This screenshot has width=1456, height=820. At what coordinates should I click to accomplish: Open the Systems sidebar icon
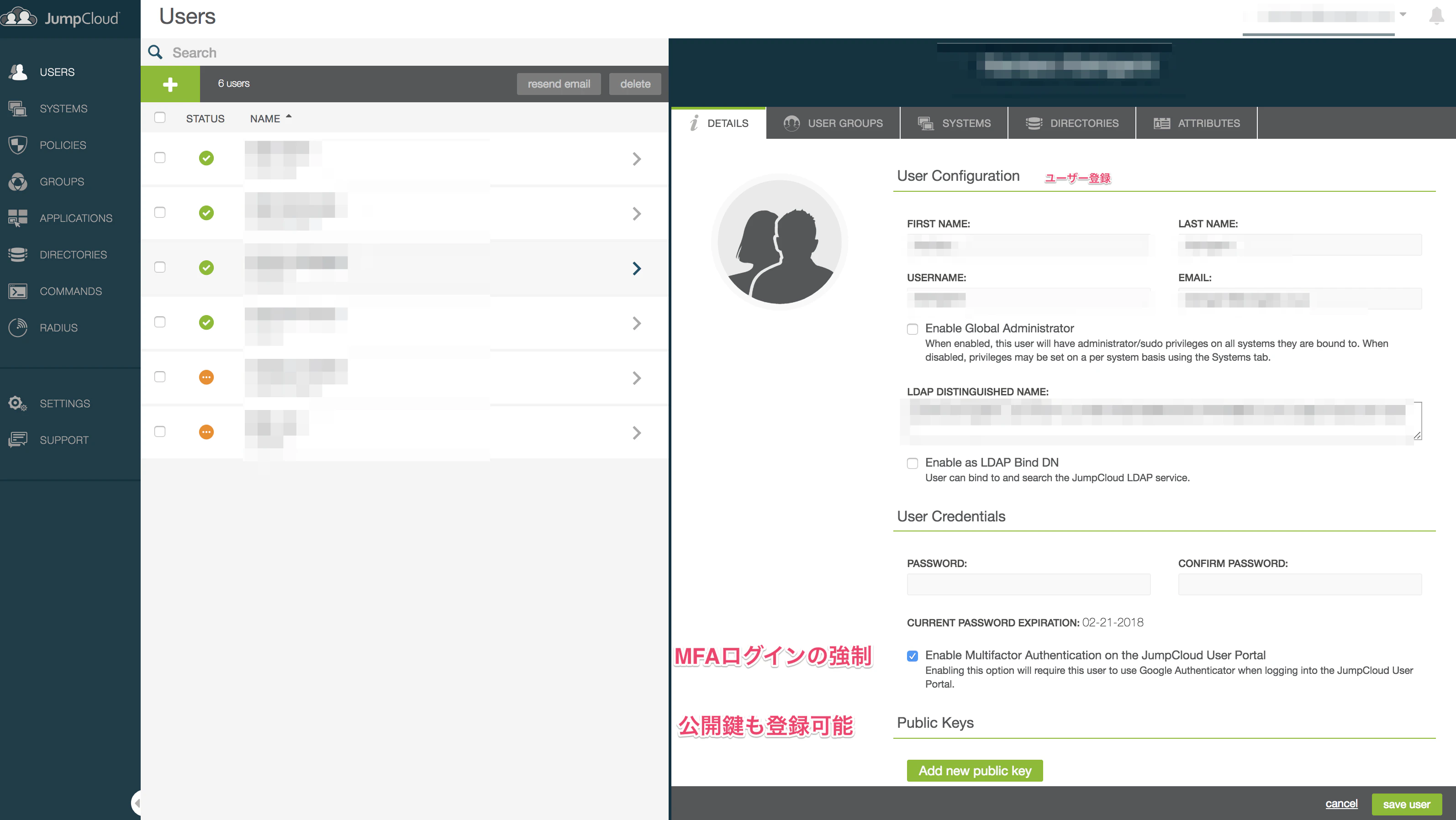point(18,109)
